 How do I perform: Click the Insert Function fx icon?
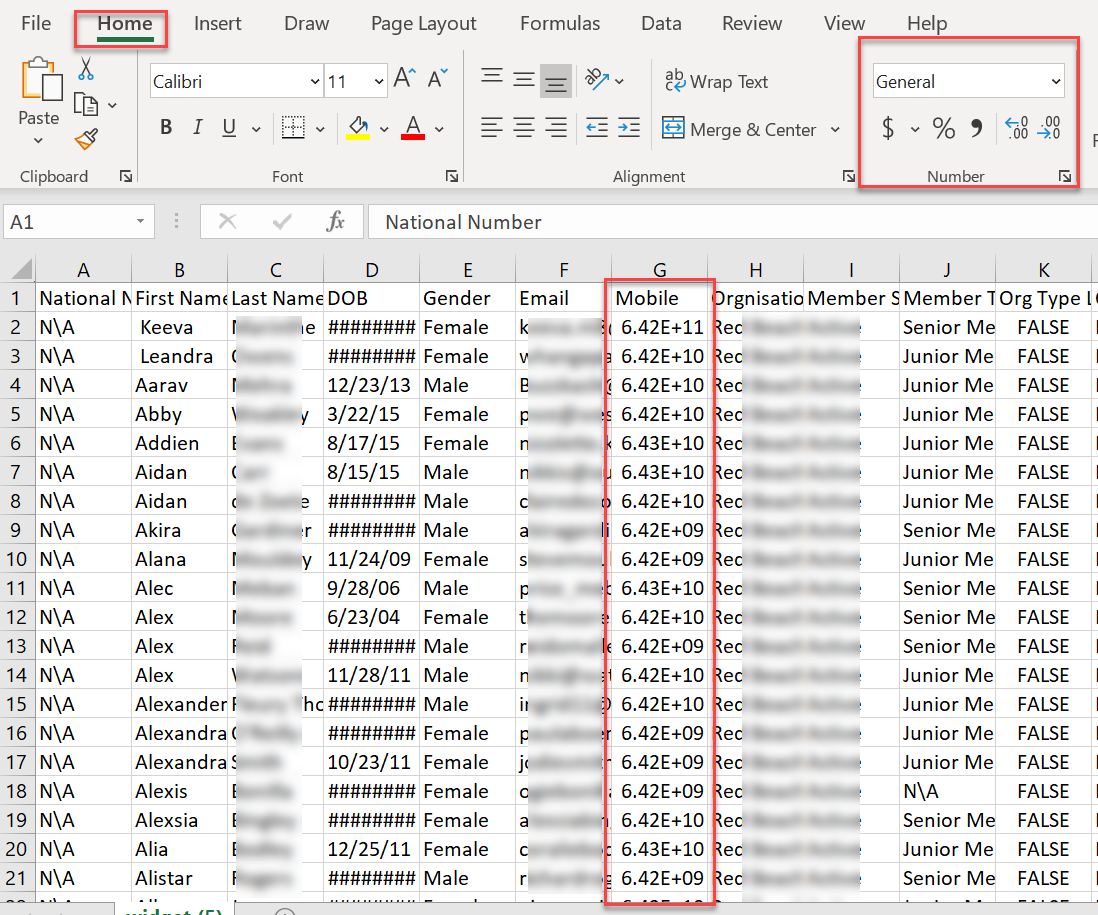coord(336,222)
